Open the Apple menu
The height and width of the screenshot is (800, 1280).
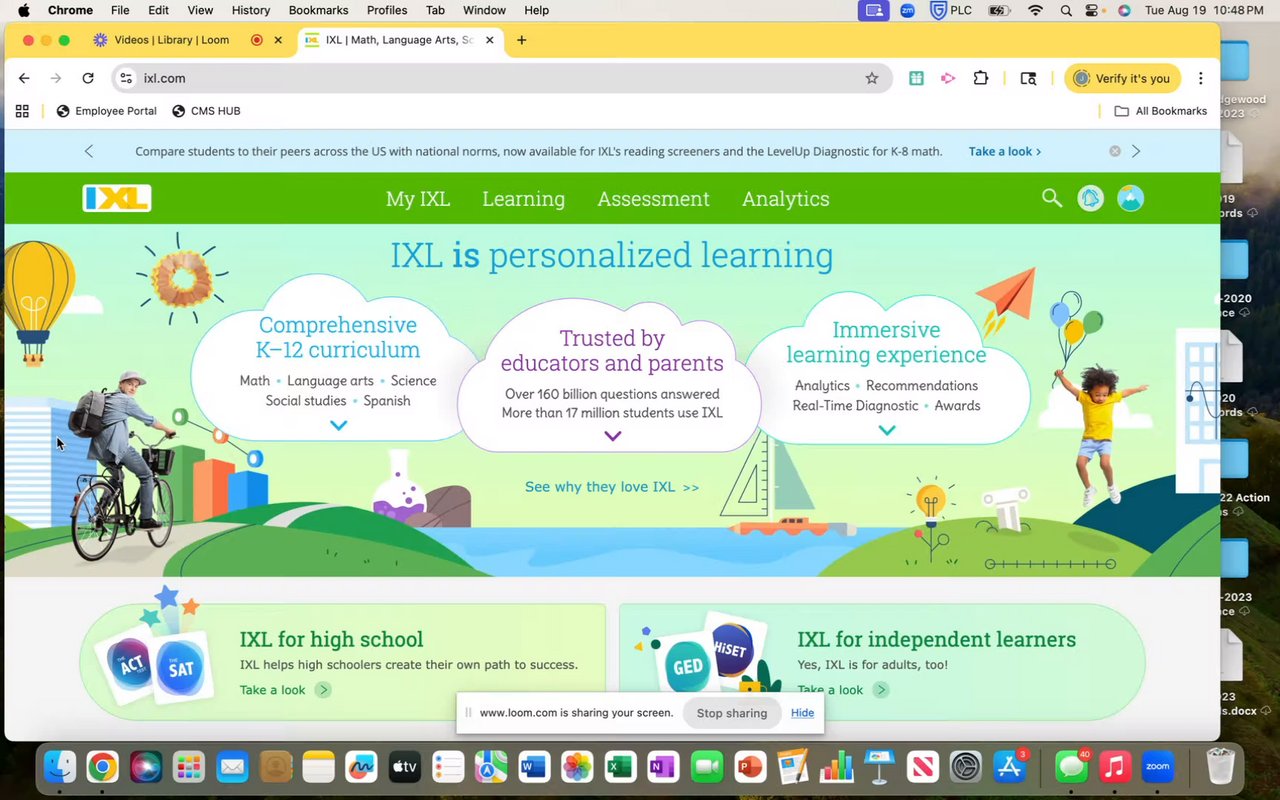tap(23, 10)
